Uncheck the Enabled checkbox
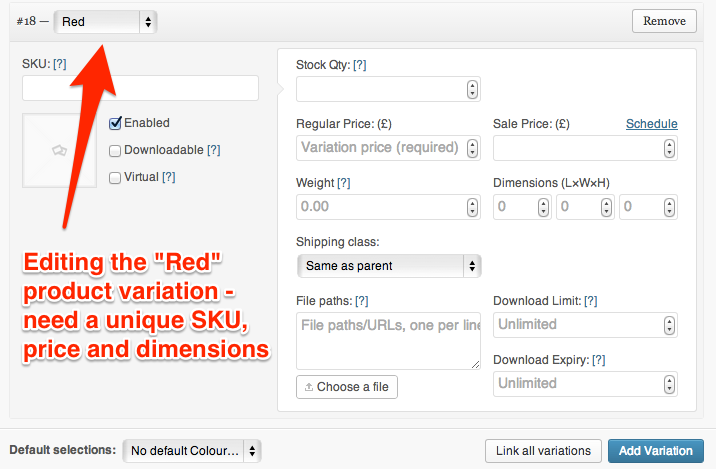 tap(115, 123)
